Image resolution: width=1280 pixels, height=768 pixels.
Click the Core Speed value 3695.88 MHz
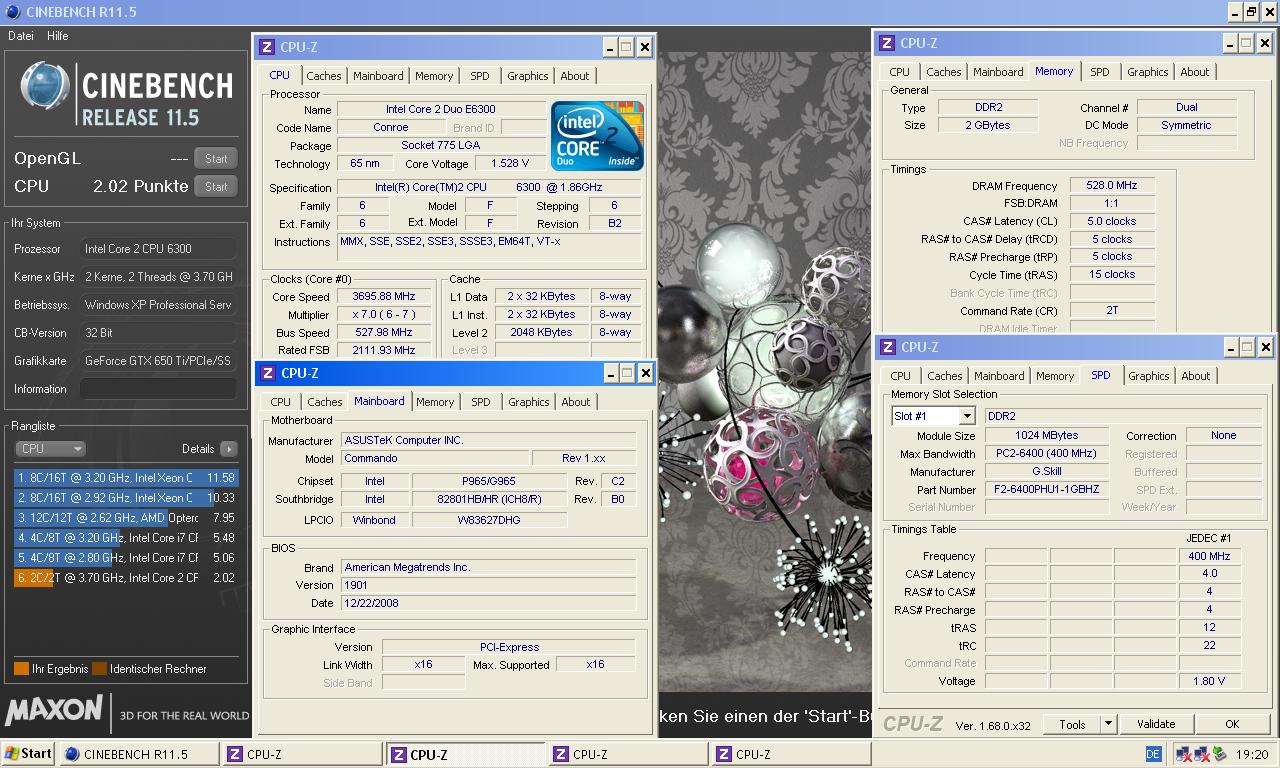coord(384,297)
